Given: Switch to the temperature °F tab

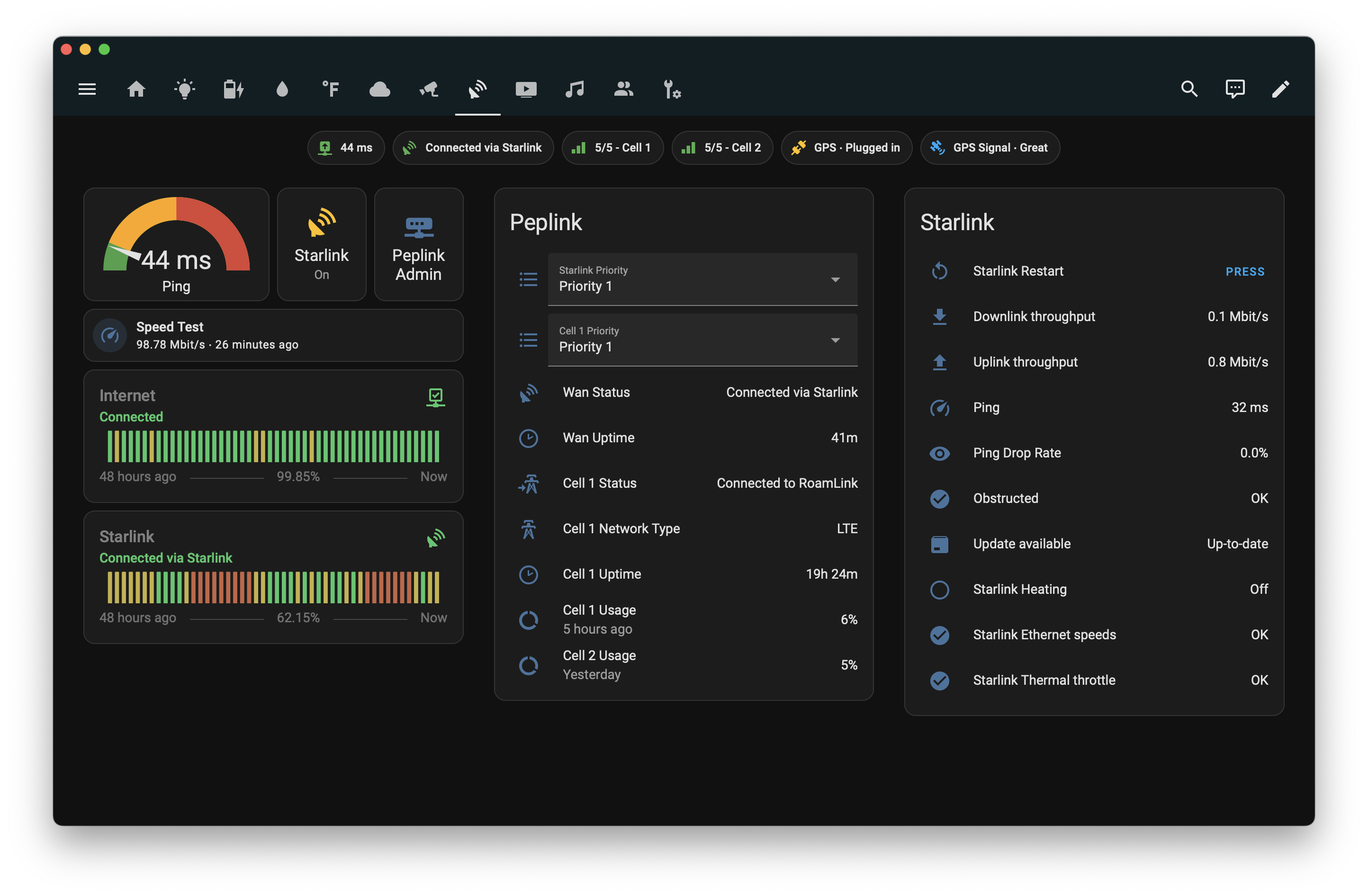Looking at the screenshot, I should coord(331,89).
